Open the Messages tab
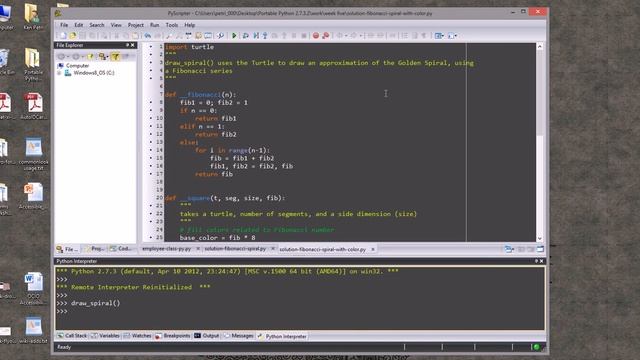640x360 pixels. [238, 336]
